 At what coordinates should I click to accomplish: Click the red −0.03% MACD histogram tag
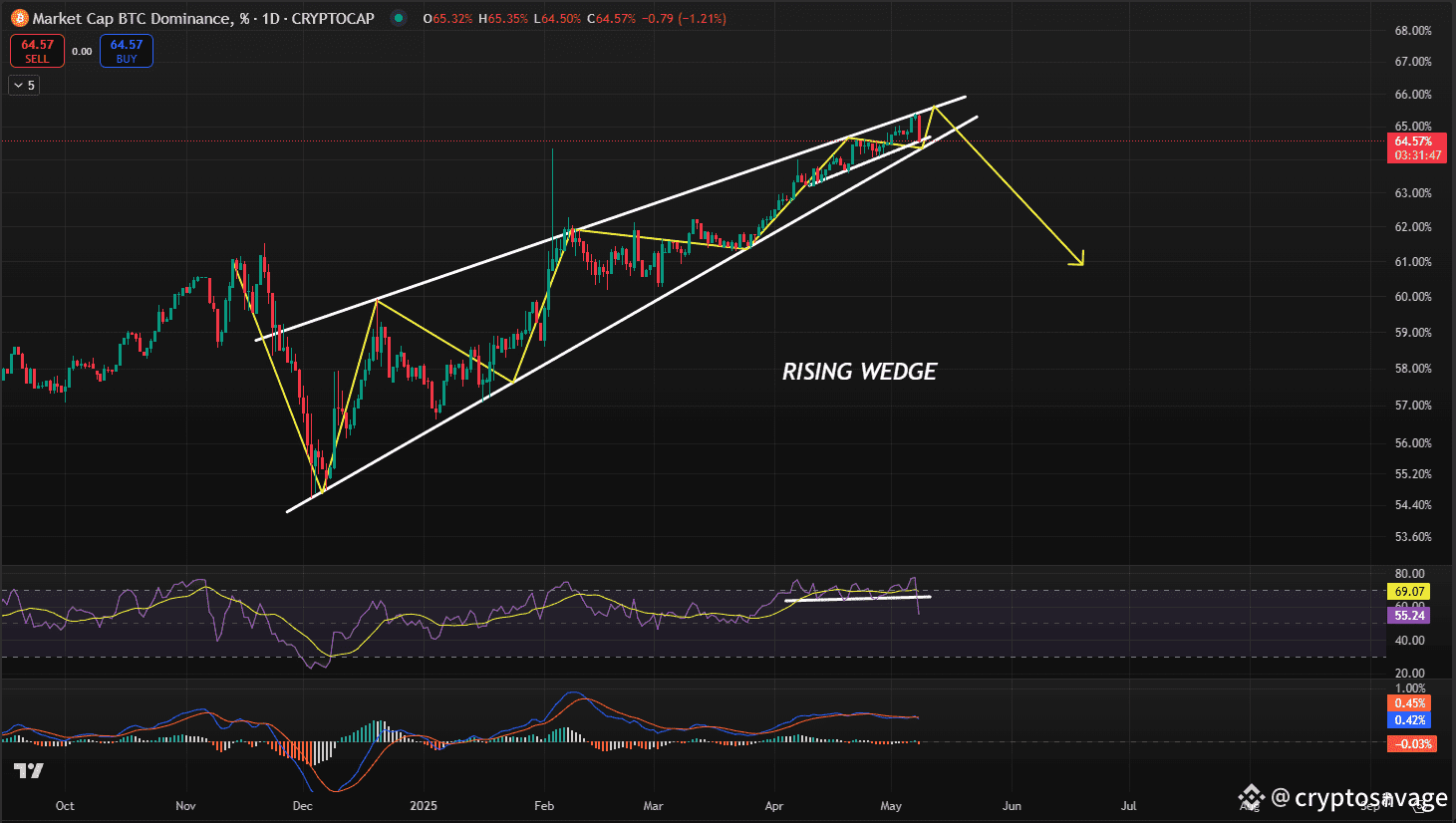[x=1412, y=744]
